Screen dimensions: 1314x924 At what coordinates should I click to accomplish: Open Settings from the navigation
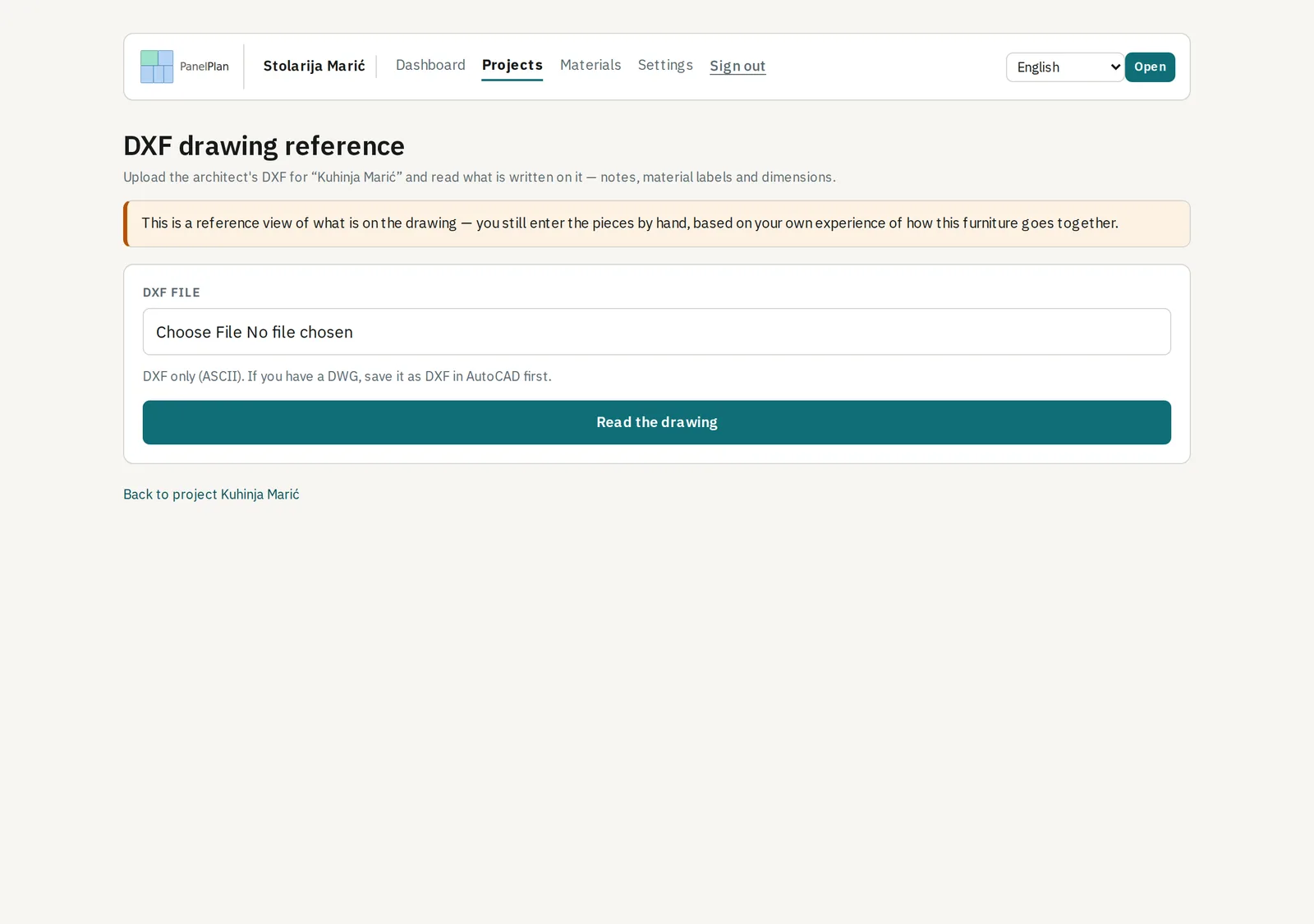(x=665, y=65)
